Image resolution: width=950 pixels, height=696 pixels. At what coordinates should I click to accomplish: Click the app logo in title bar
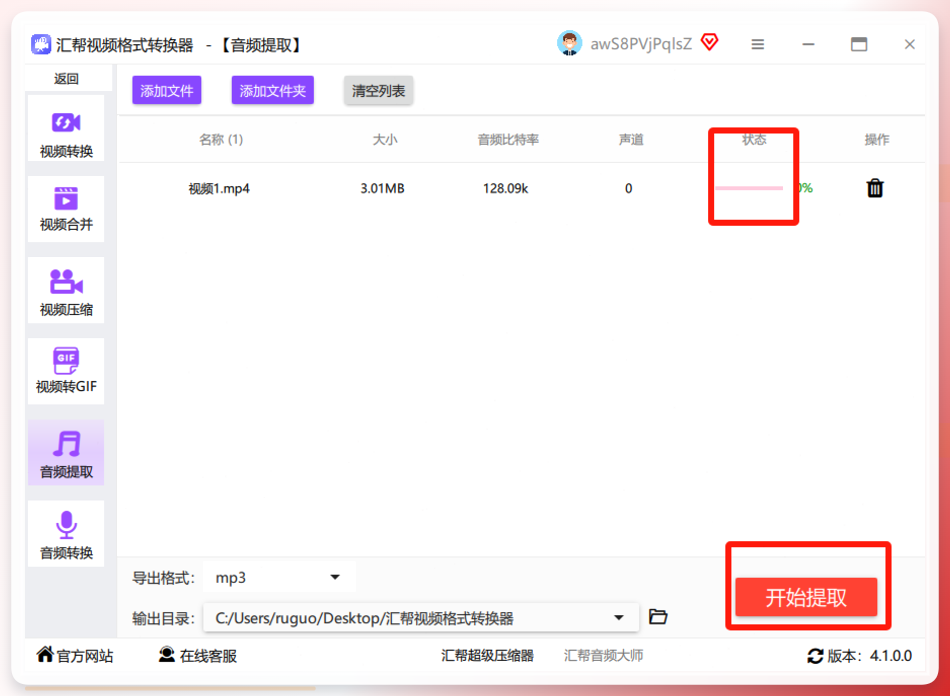41,44
